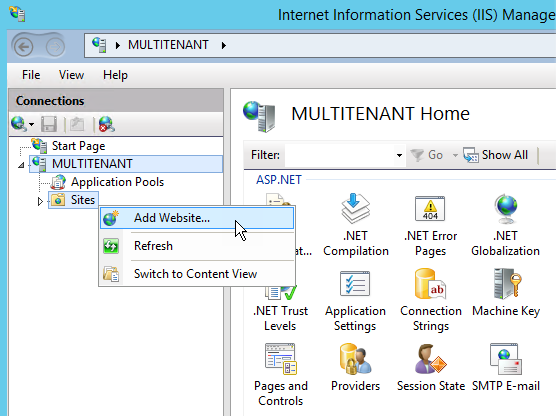Choose Refresh from context menu
Screen dimensions: 556x416
coord(197,246)
